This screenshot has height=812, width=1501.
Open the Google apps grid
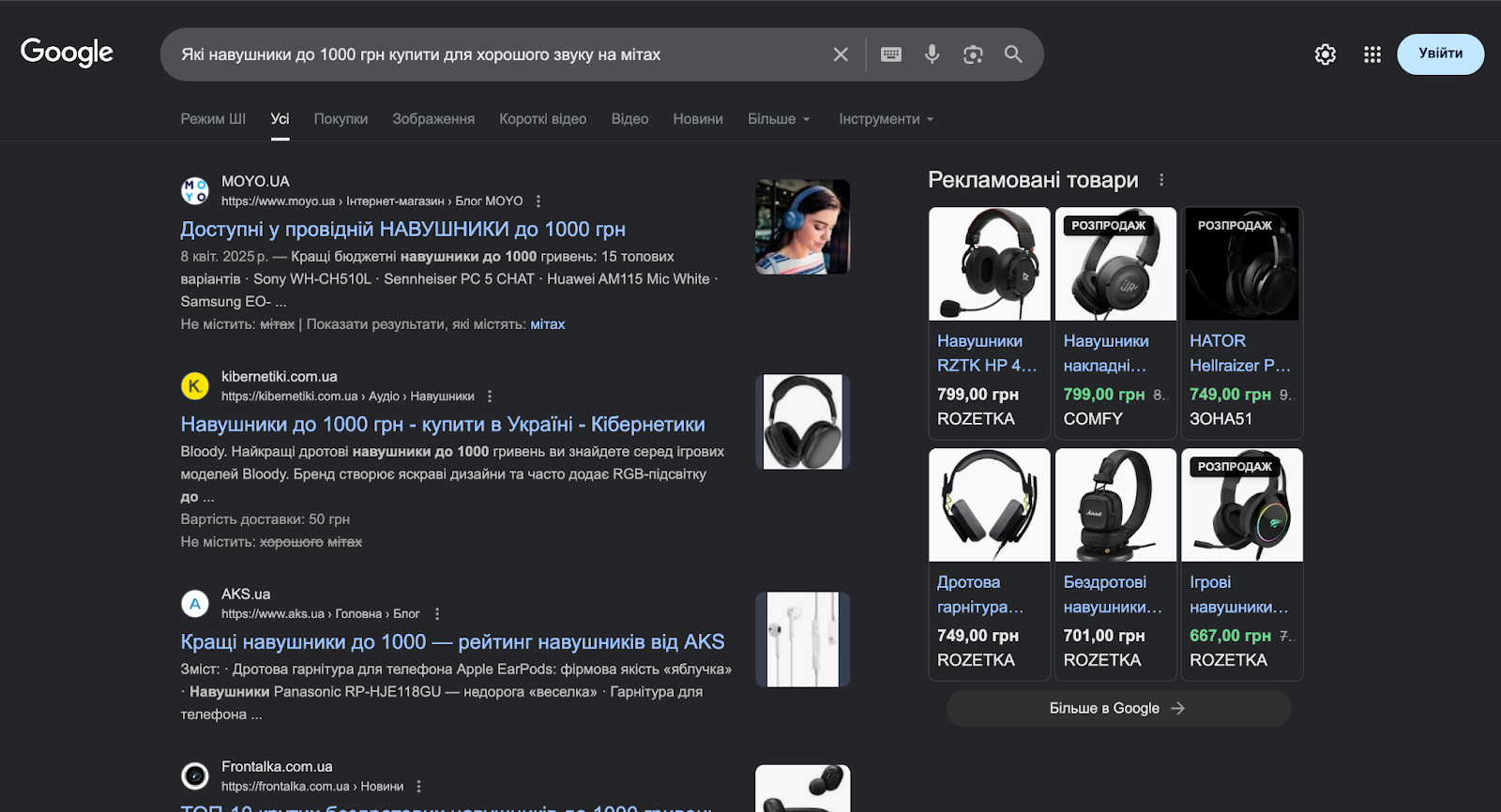pyautogui.click(x=1372, y=54)
